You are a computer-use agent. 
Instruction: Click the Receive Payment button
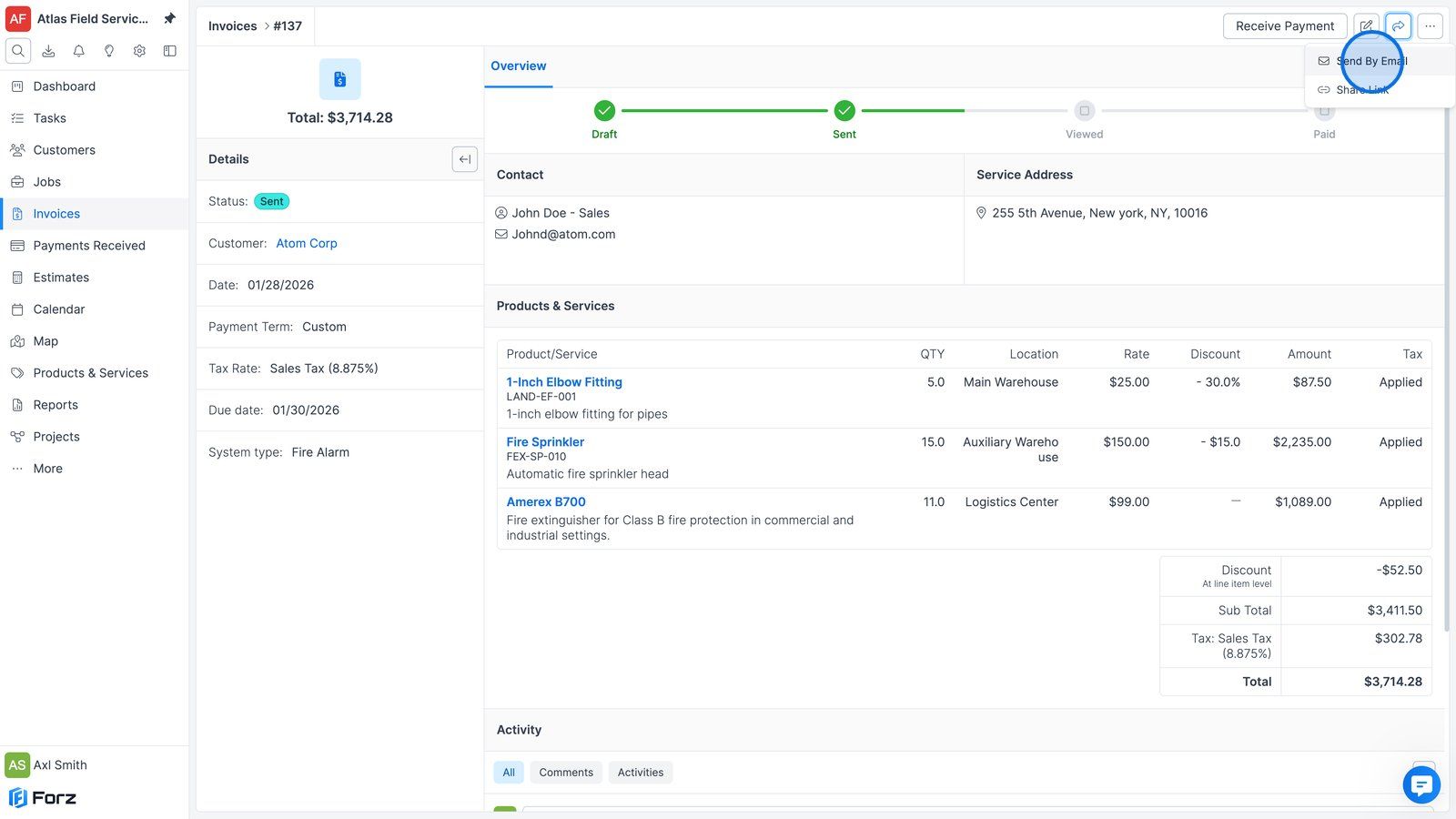1285,26
